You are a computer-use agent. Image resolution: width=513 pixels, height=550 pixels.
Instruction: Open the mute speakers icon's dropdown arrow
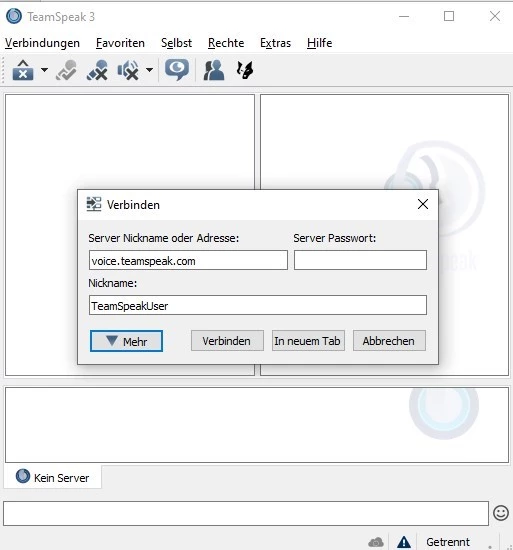(149, 70)
